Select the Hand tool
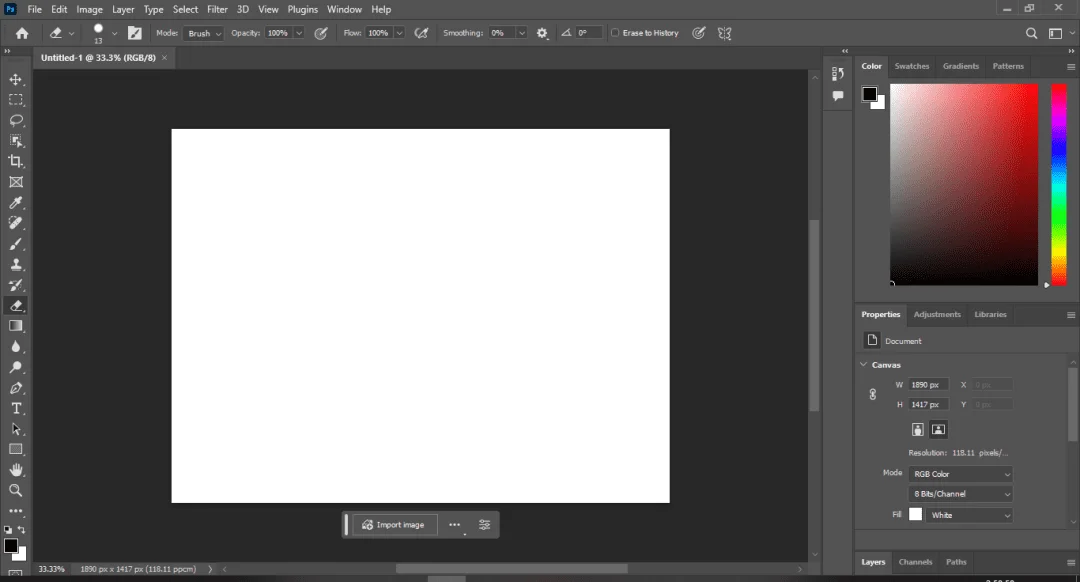The width and height of the screenshot is (1080, 582). tap(16, 470)
